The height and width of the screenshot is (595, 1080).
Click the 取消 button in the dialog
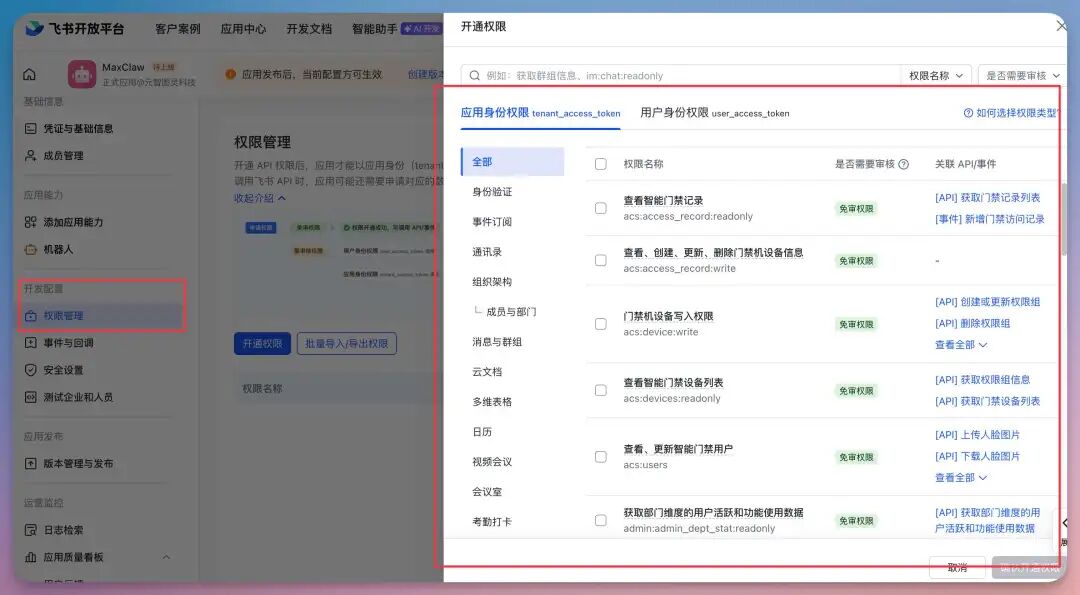pyautogui.click(x=957, y=567)
